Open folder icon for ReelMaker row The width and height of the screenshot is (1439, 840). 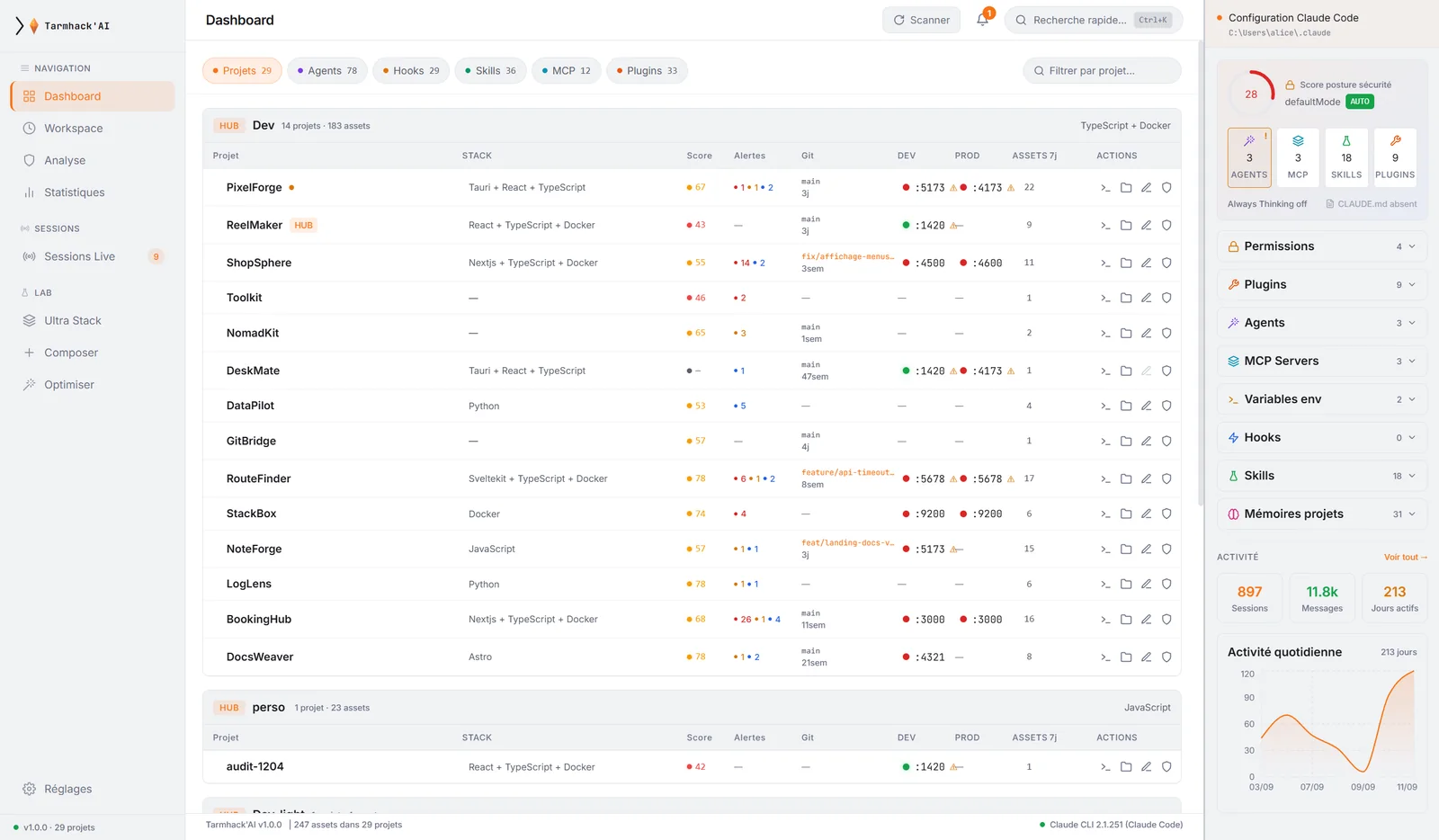click(x=1126, y=226)
